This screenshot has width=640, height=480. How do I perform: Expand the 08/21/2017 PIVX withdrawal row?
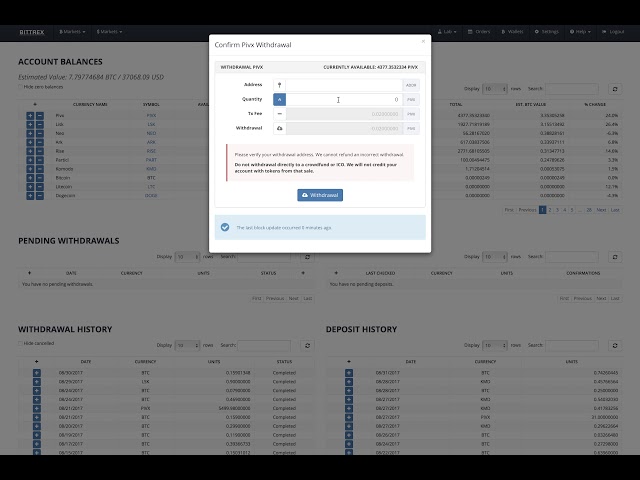[37, 409]
